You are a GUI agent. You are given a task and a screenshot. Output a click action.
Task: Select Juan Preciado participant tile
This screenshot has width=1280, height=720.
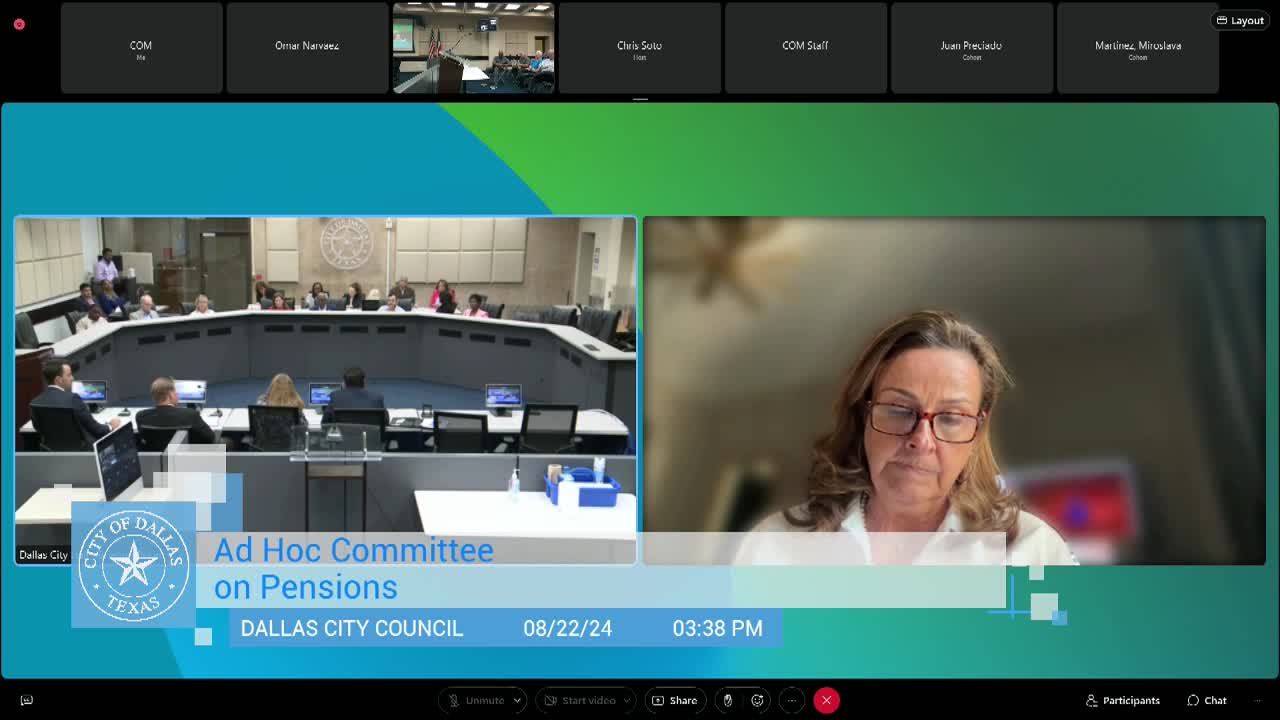click(971, 48)
